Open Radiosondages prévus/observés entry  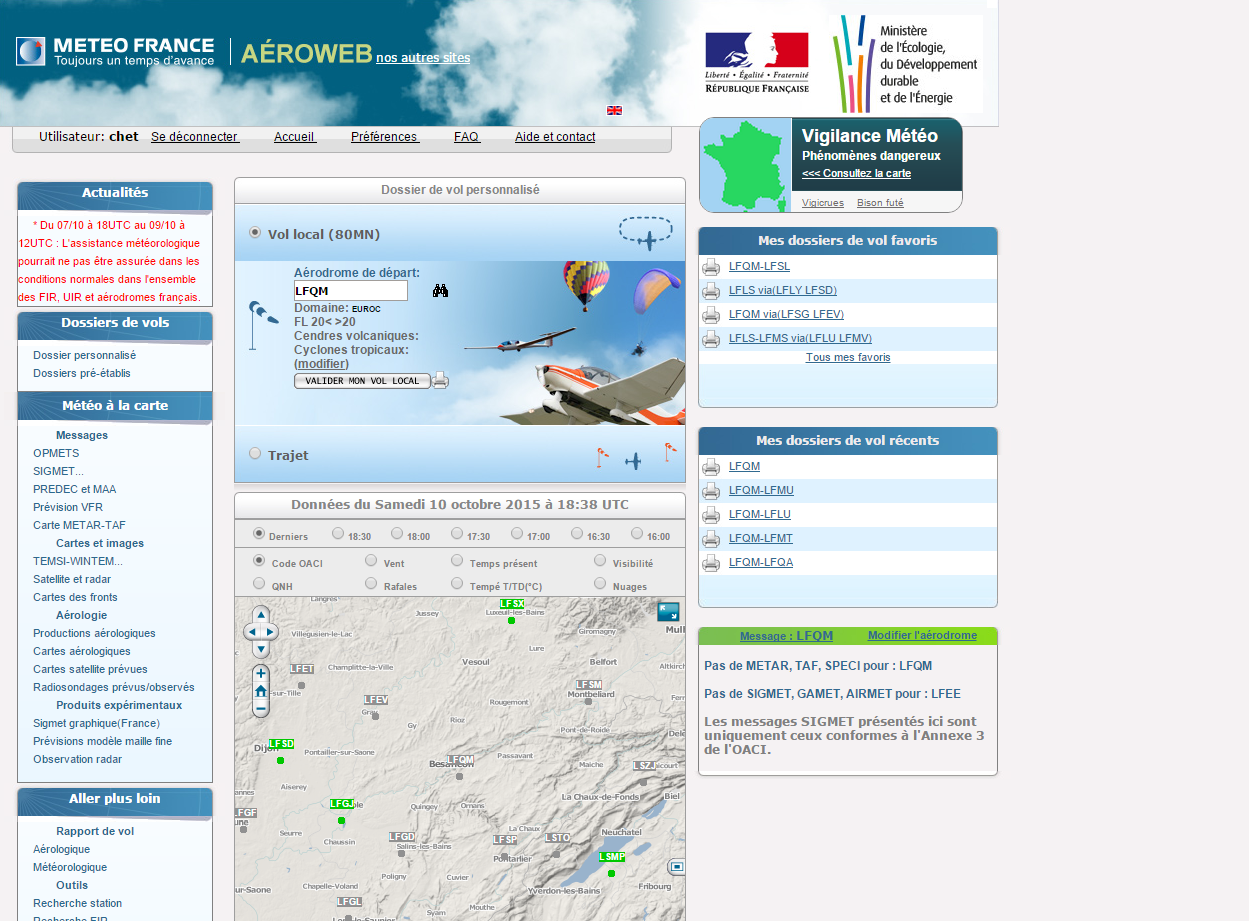click(114, 687)
